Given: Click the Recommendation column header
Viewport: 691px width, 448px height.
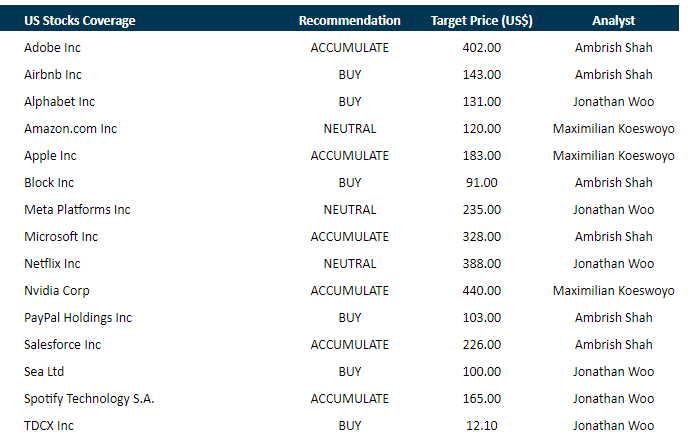Looking at the screenshot, I should [349, 21].
